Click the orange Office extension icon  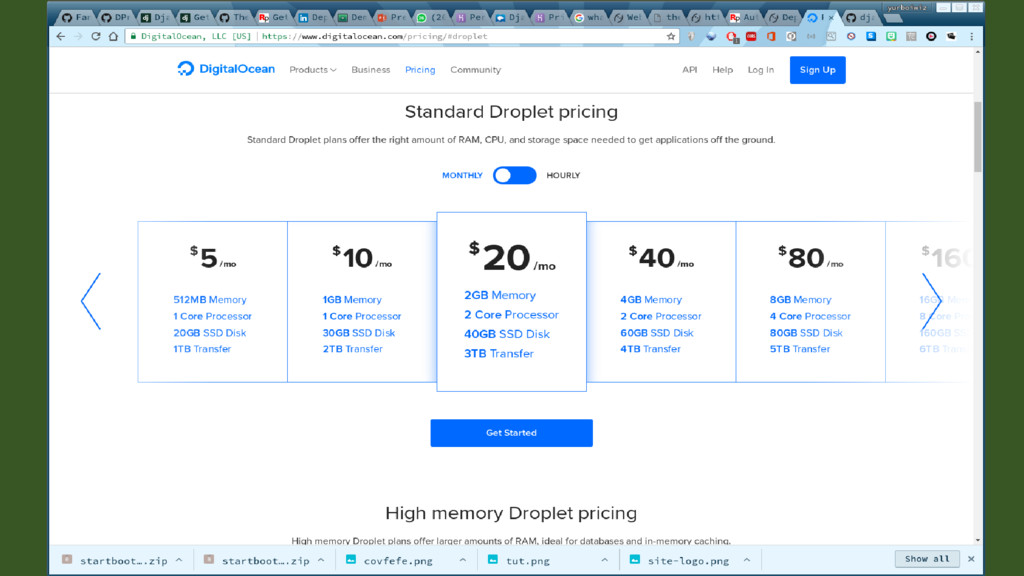771,37
